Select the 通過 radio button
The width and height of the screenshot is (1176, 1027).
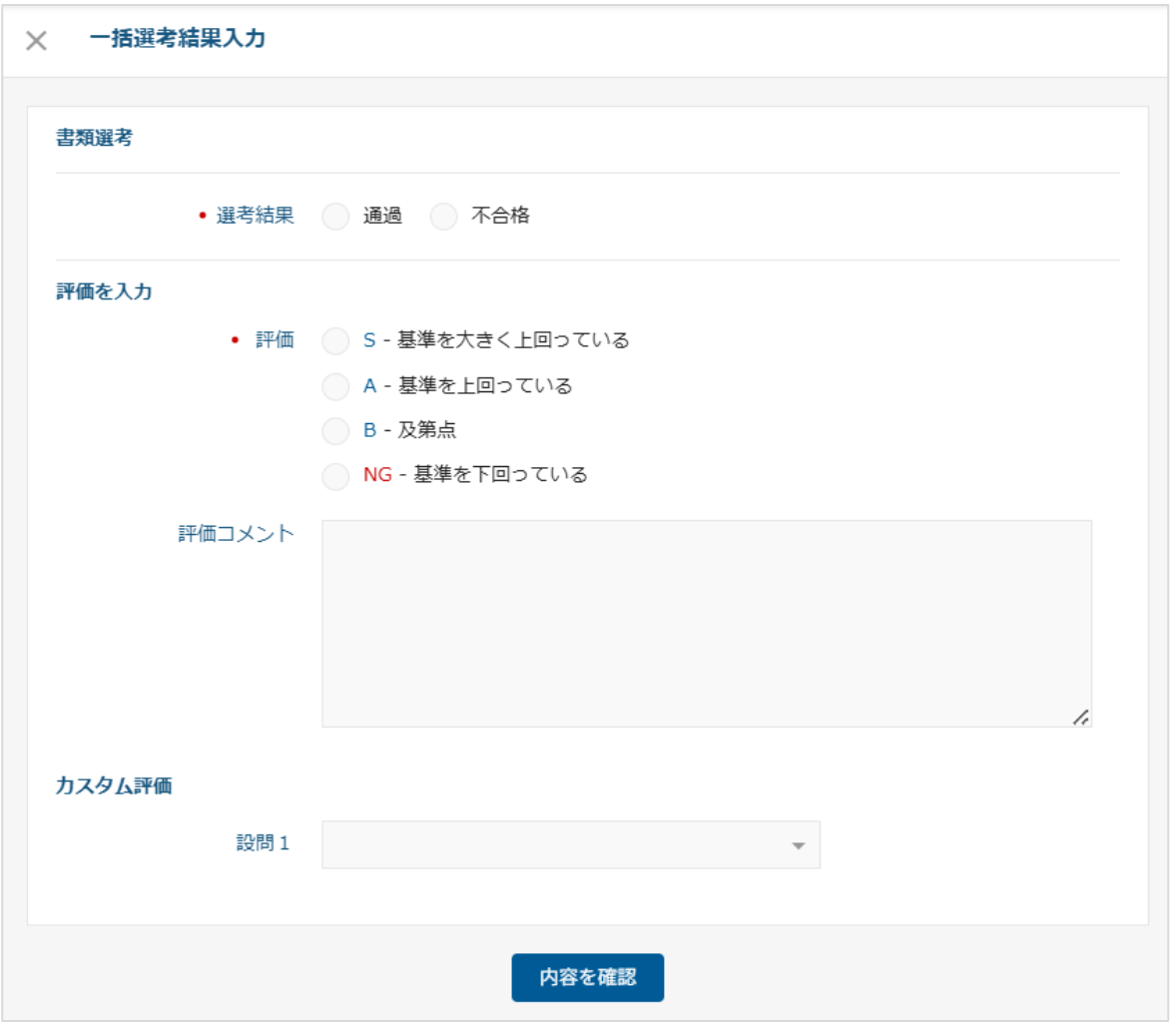(336, 217)
